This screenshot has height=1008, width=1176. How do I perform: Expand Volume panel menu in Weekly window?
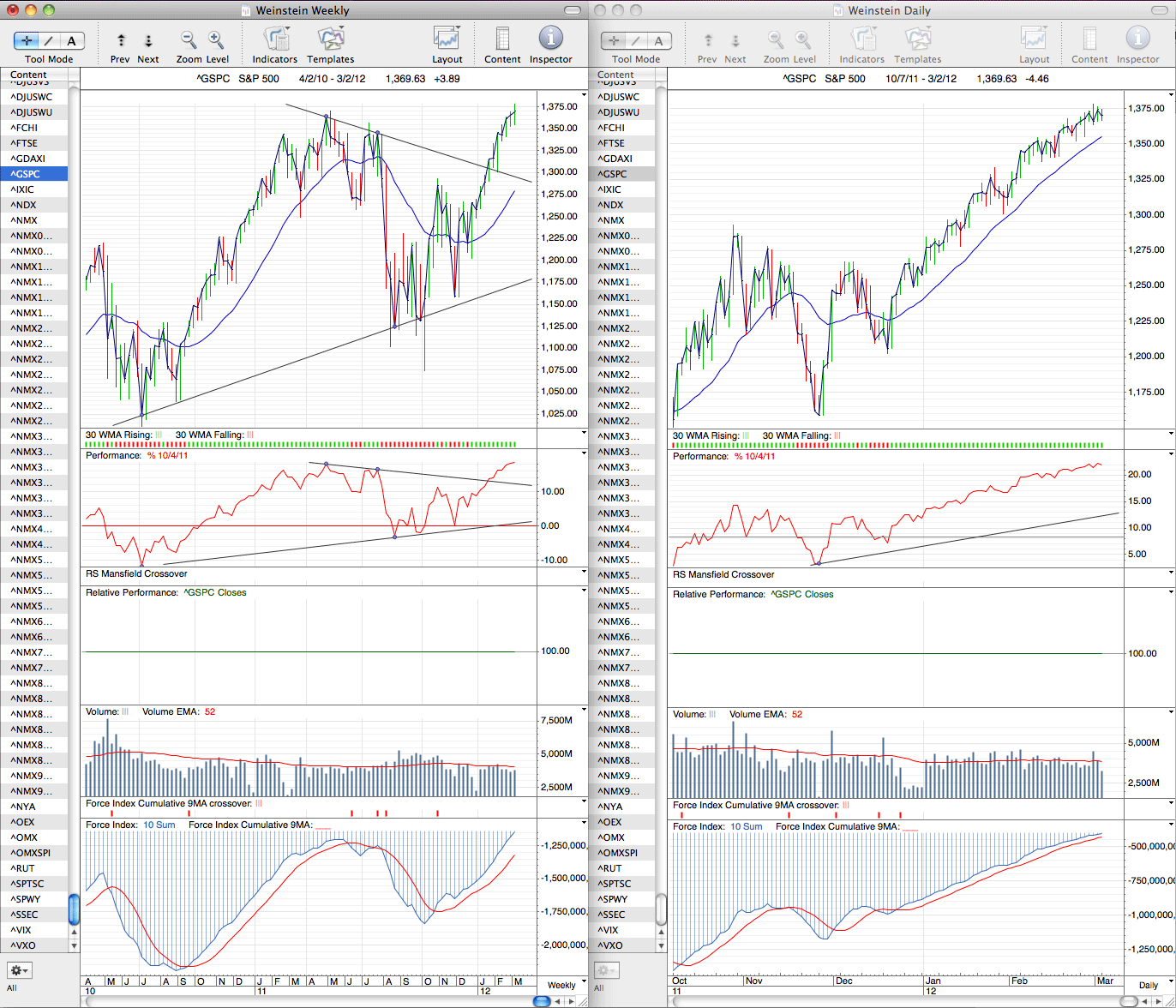click(584, 711)
